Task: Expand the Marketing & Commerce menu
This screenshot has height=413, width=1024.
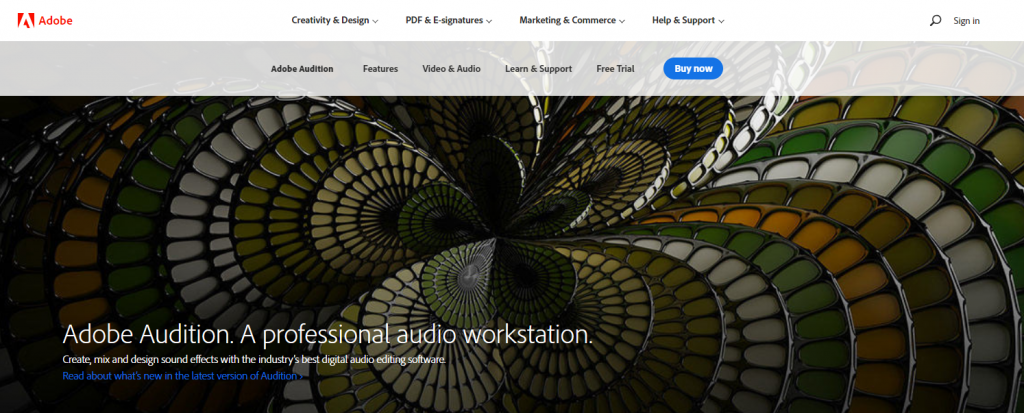Action: (x=572, y=20)
